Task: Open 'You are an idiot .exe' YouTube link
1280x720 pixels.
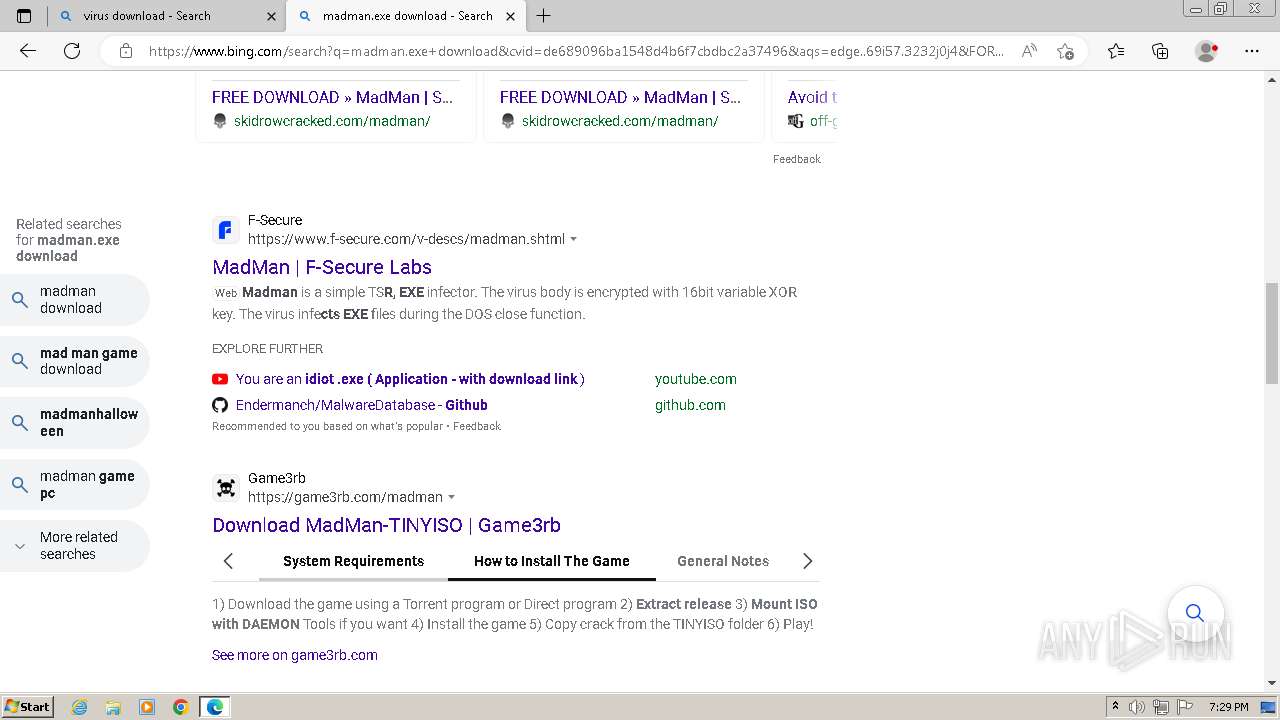Action: click(410, 379)
